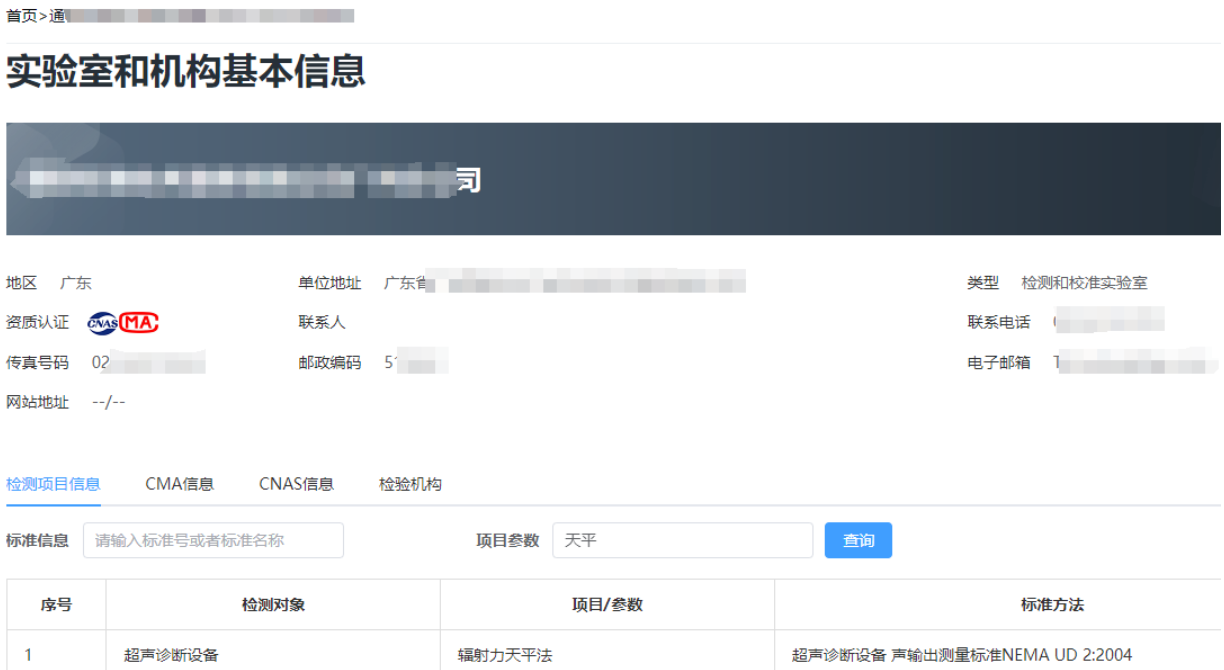Screen dimensions: 1224x670
Task: Click the 网站地址 value --/--
Action: point(108,403)
